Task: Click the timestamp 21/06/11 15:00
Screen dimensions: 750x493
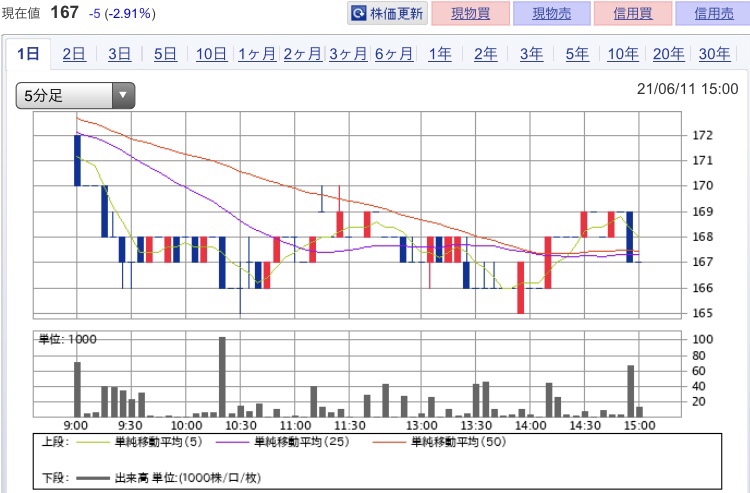Action: [687, 89]
